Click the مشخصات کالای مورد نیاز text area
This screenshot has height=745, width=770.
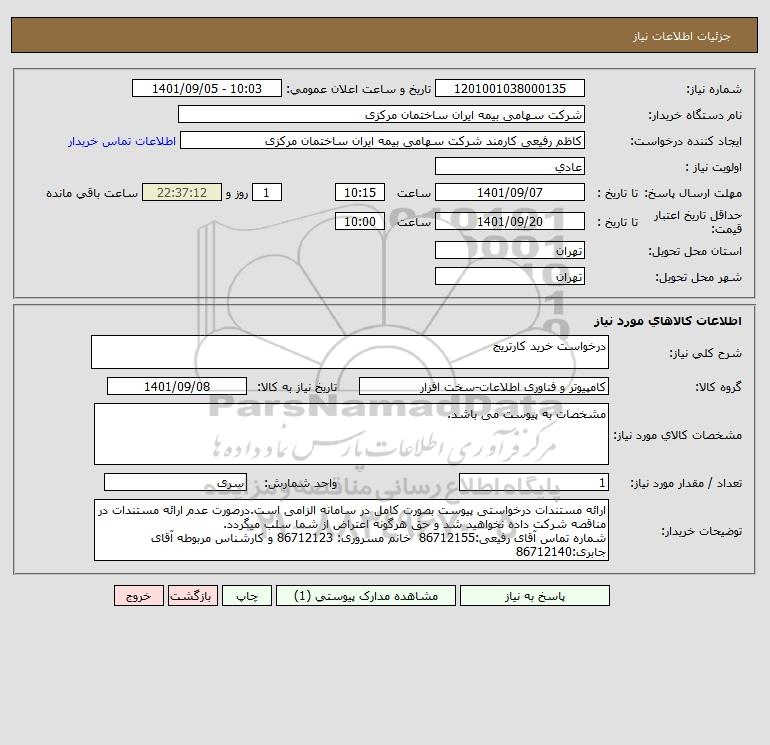pyautogui.click(x=351, y=434)
